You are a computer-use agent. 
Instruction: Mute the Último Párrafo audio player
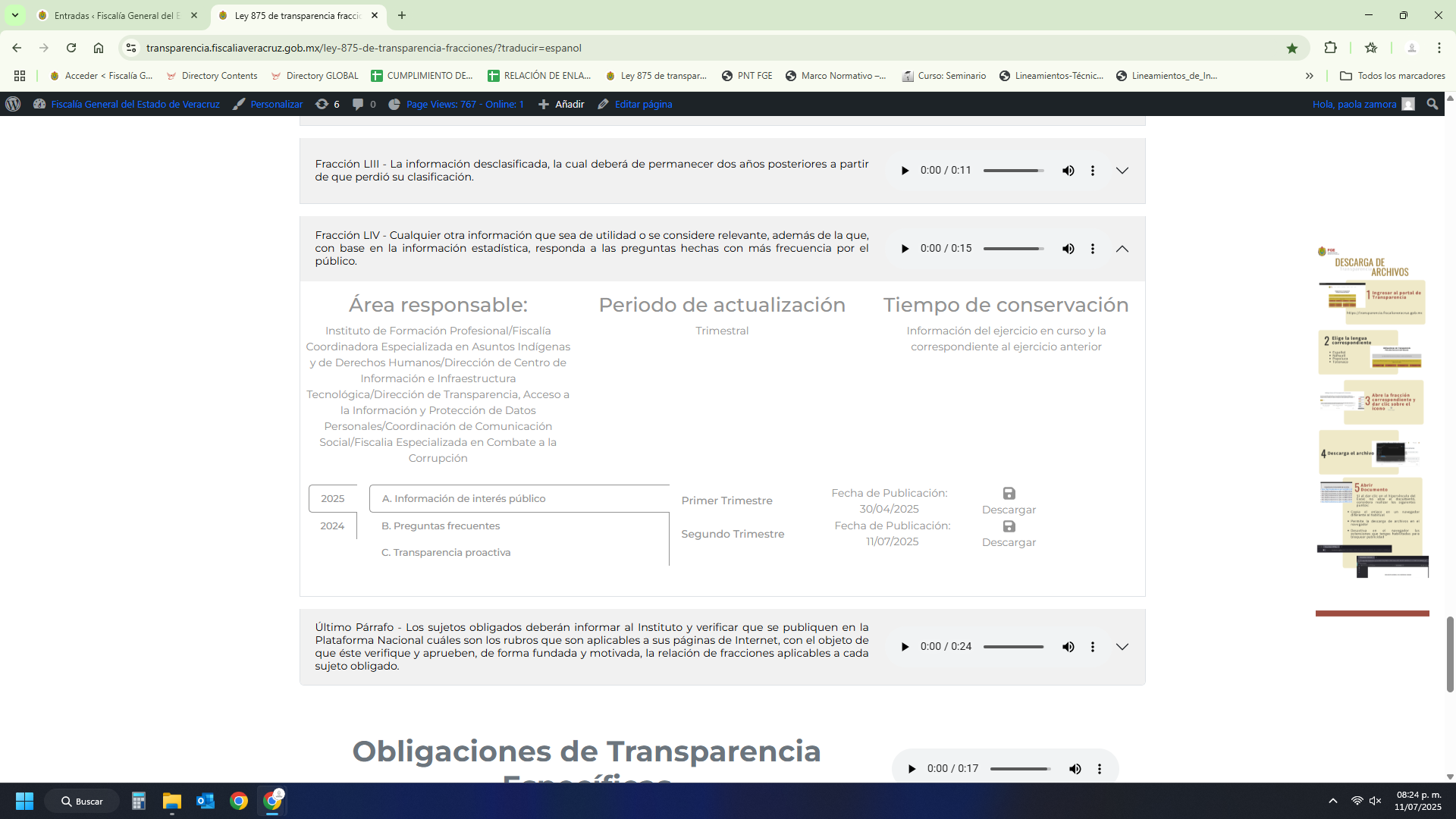[1068, 647]
